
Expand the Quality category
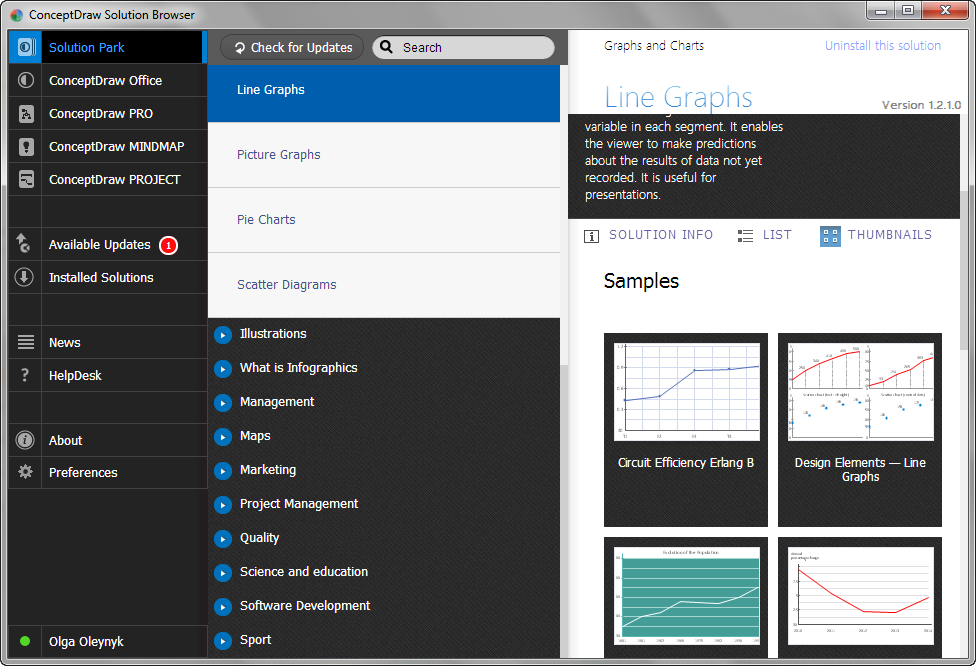click(222, 538)
